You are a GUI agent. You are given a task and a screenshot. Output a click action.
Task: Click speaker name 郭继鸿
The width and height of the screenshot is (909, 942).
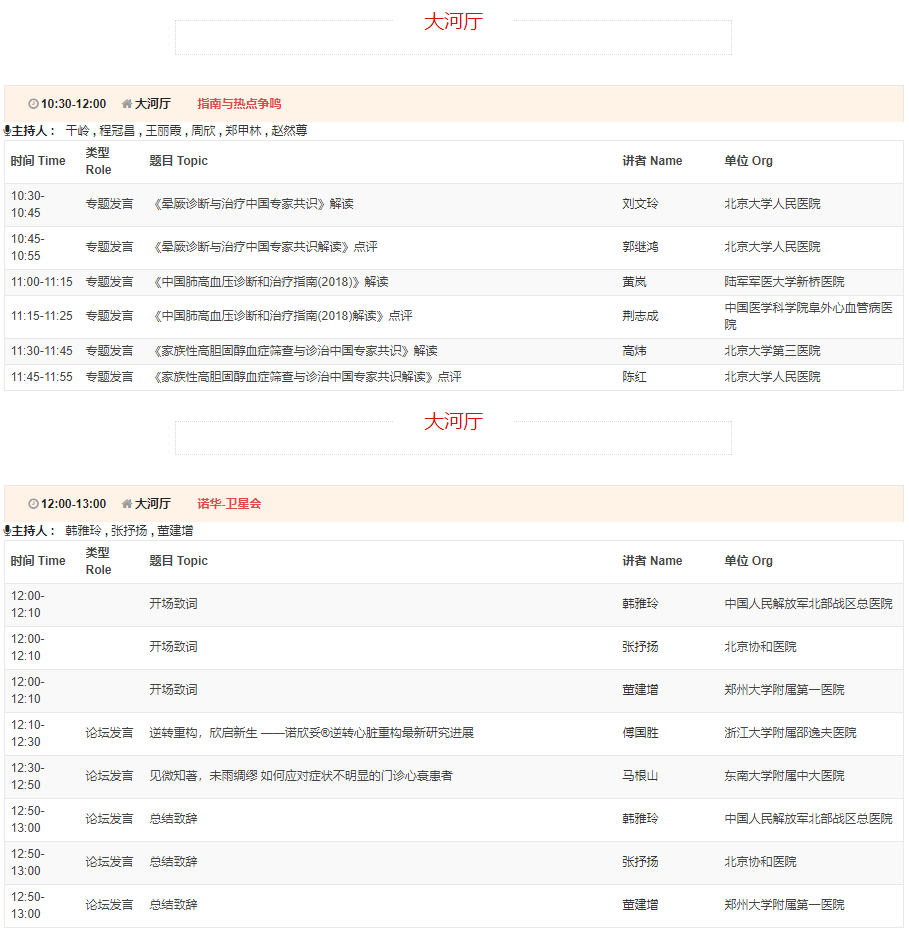pyautogui.click(x=640, y=247)
